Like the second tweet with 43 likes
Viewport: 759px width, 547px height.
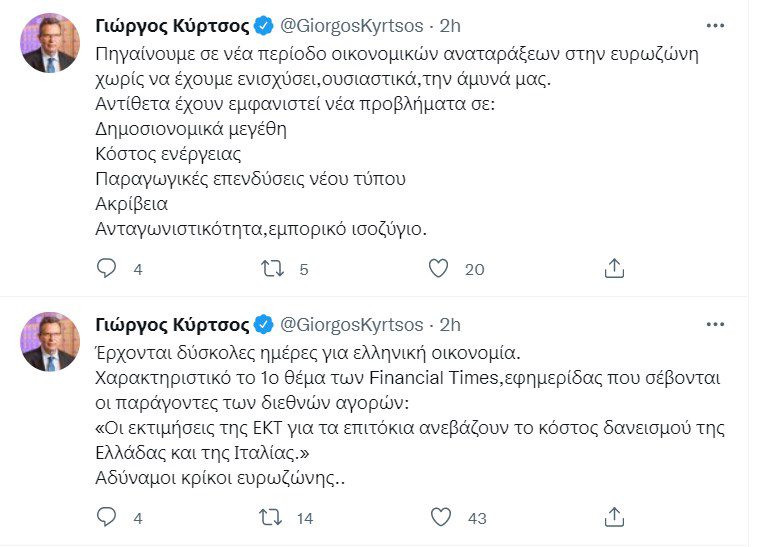coord(438,517)
